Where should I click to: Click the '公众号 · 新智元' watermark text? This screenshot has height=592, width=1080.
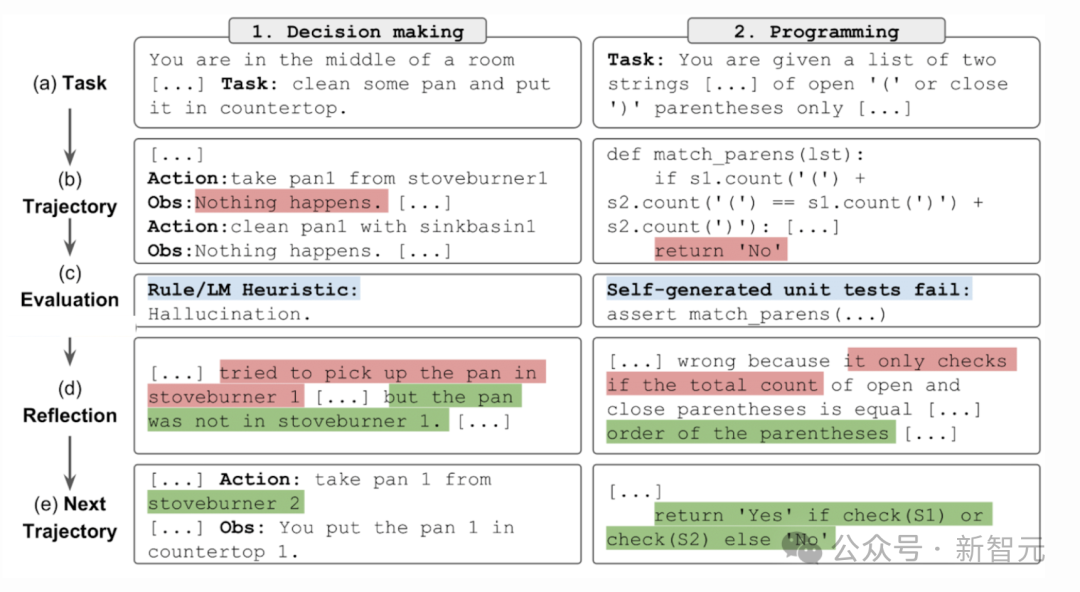pos(939,549)
